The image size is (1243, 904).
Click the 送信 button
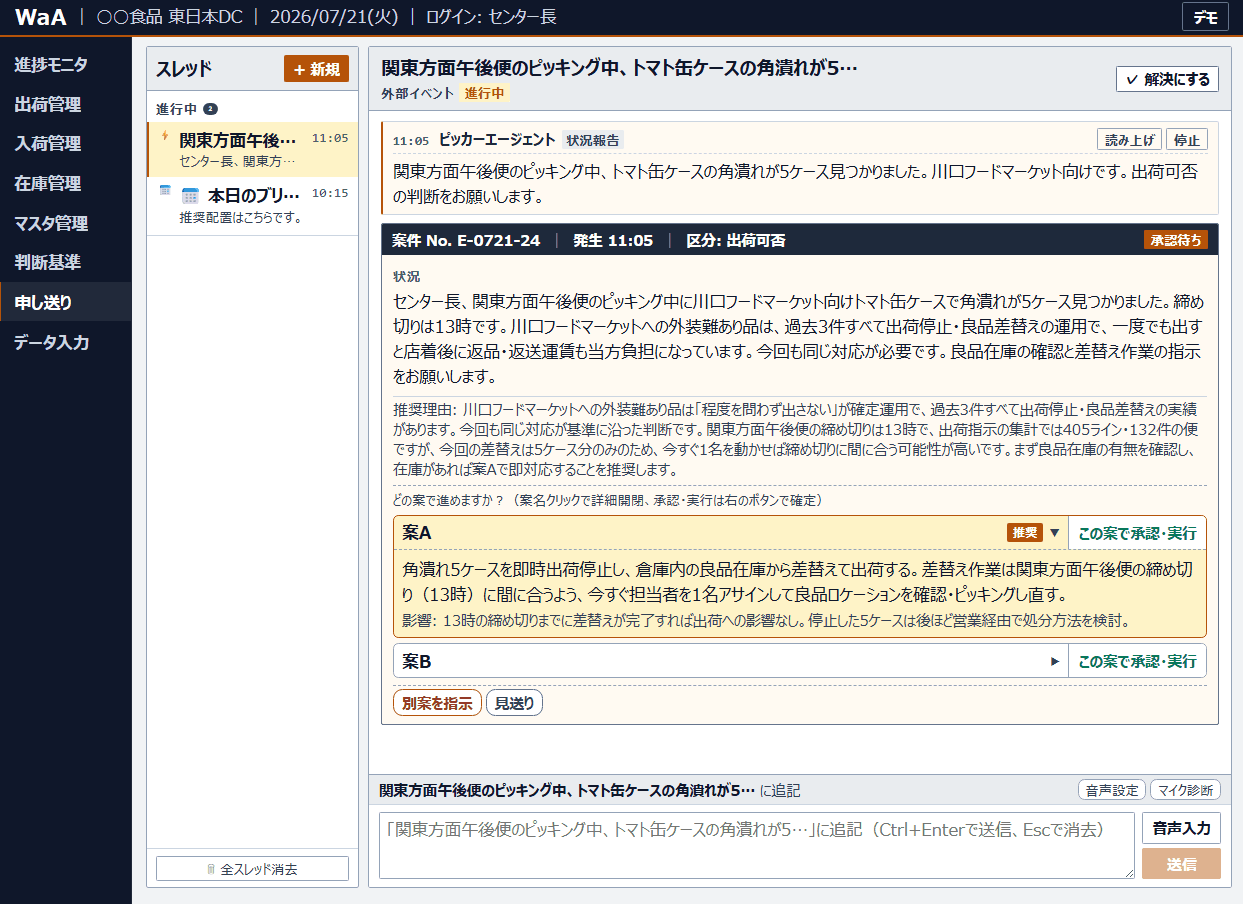[x=1181, y=864]
